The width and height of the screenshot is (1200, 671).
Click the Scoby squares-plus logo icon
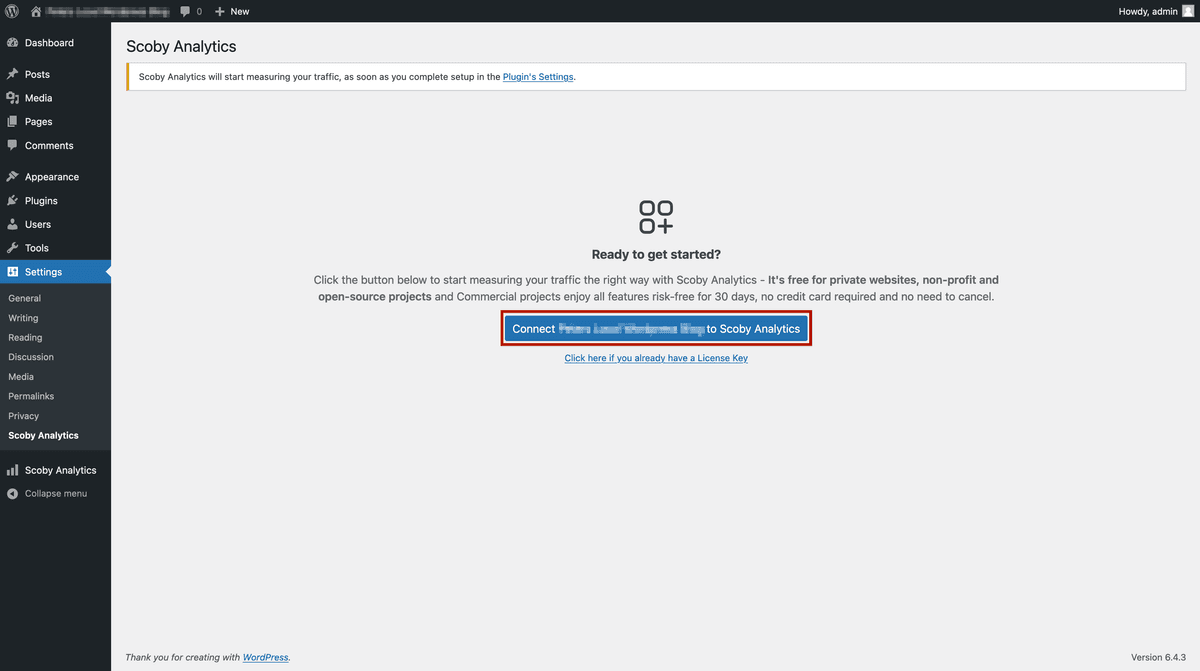[x=656, y=217]
